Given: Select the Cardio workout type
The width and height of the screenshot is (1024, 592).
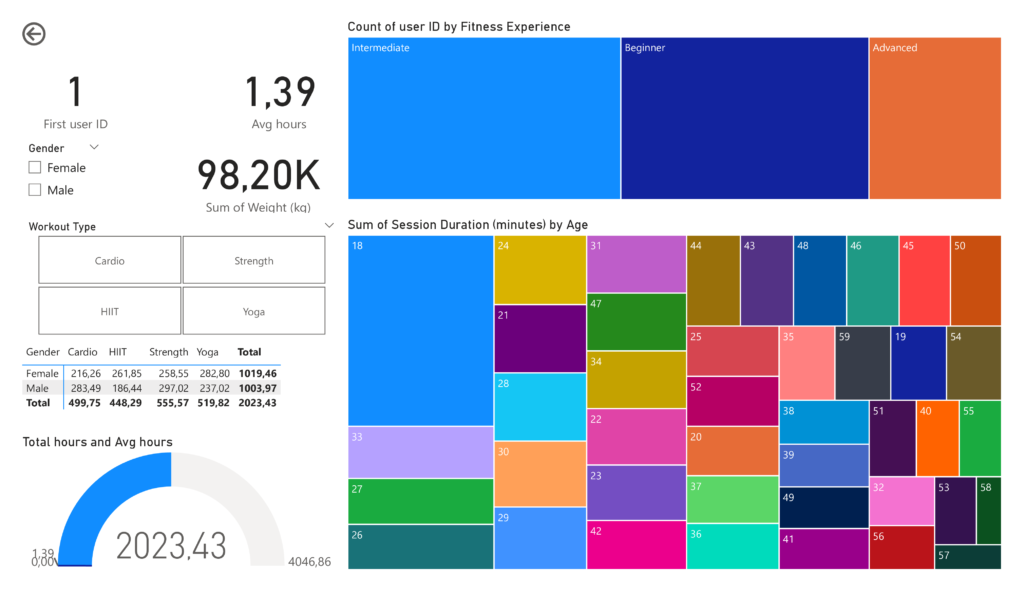Looking at the screenshot, I should [x=110, y=260].
